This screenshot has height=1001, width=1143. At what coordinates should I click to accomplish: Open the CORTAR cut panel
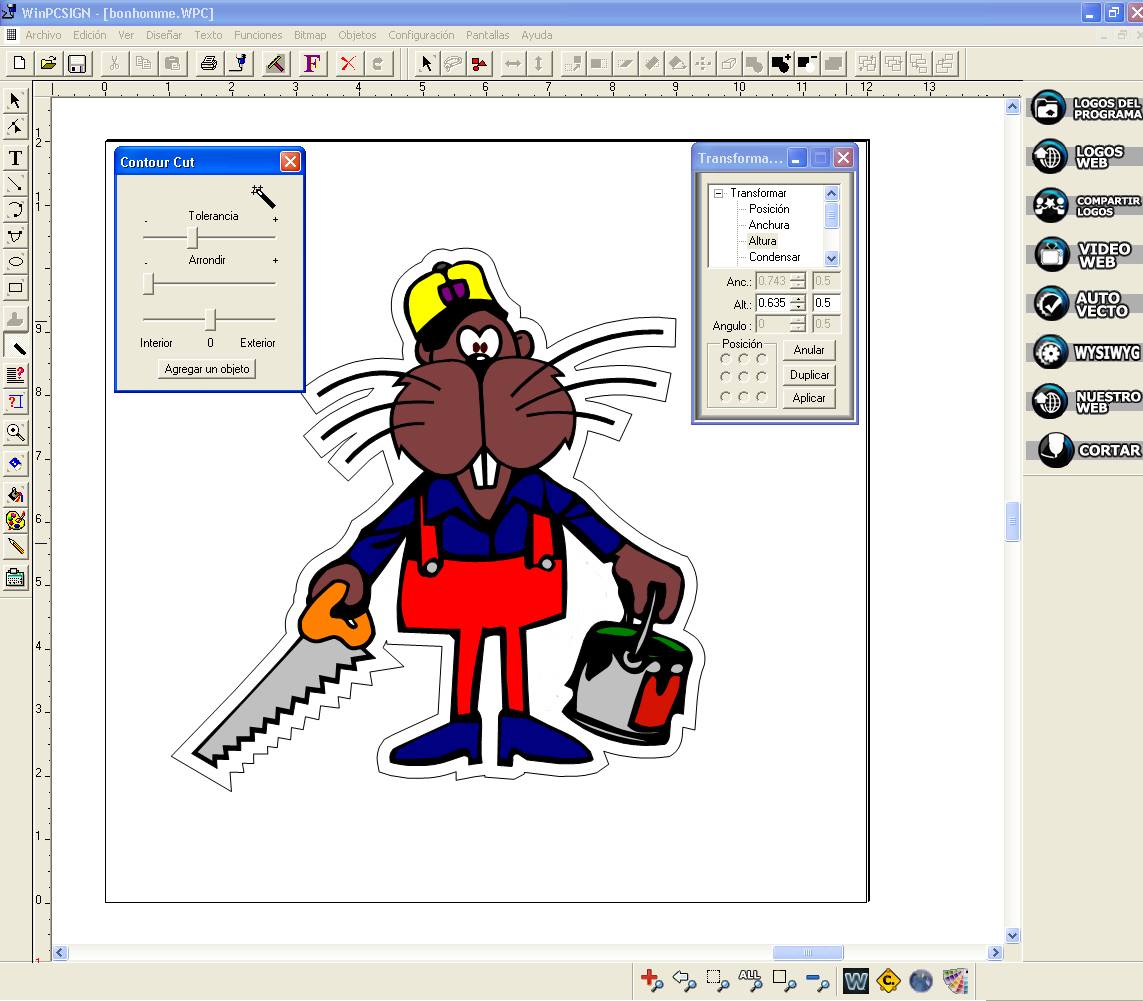point(1087,450)
